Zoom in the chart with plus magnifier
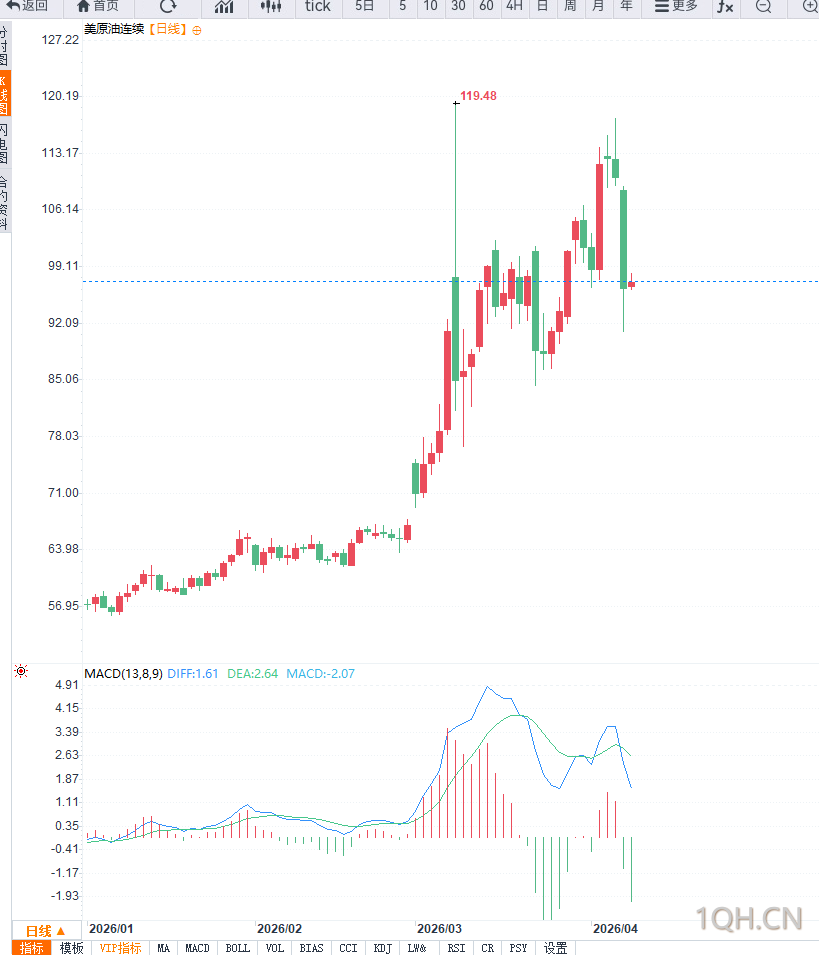 click(x=809, y=6)
